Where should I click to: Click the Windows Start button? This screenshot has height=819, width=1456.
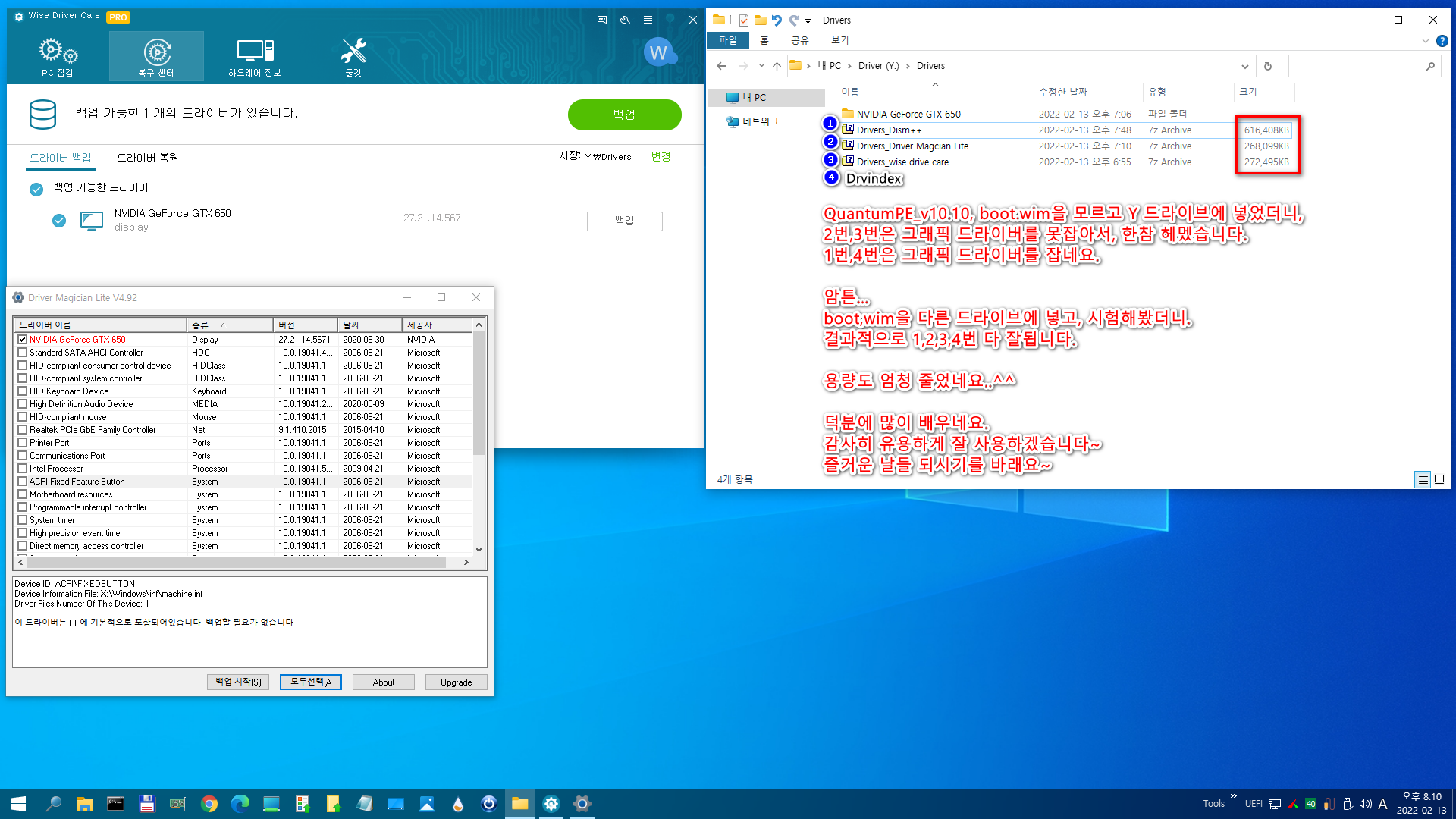[18, 804]
